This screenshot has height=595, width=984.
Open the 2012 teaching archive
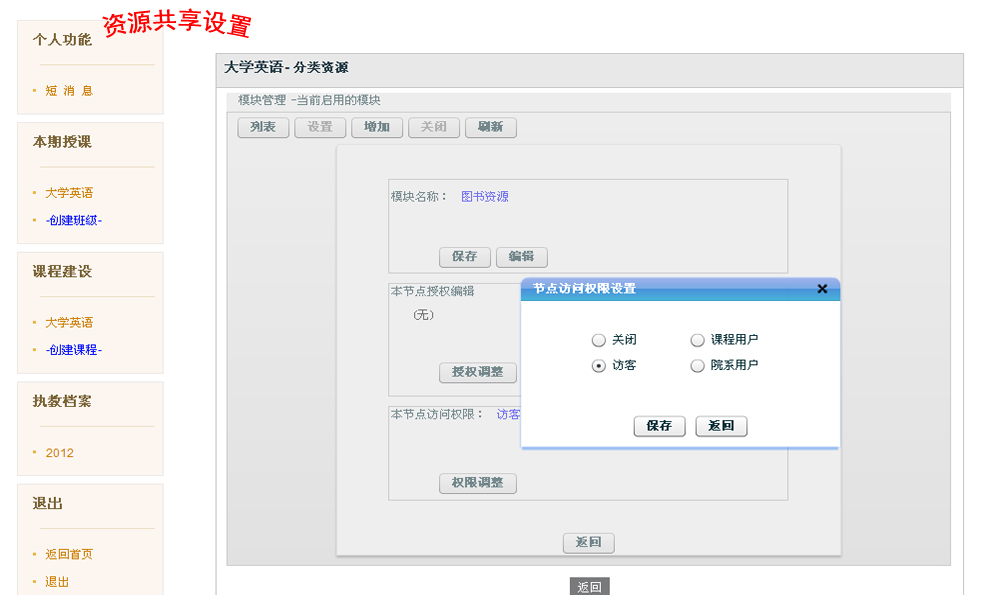tap(59, 453)
